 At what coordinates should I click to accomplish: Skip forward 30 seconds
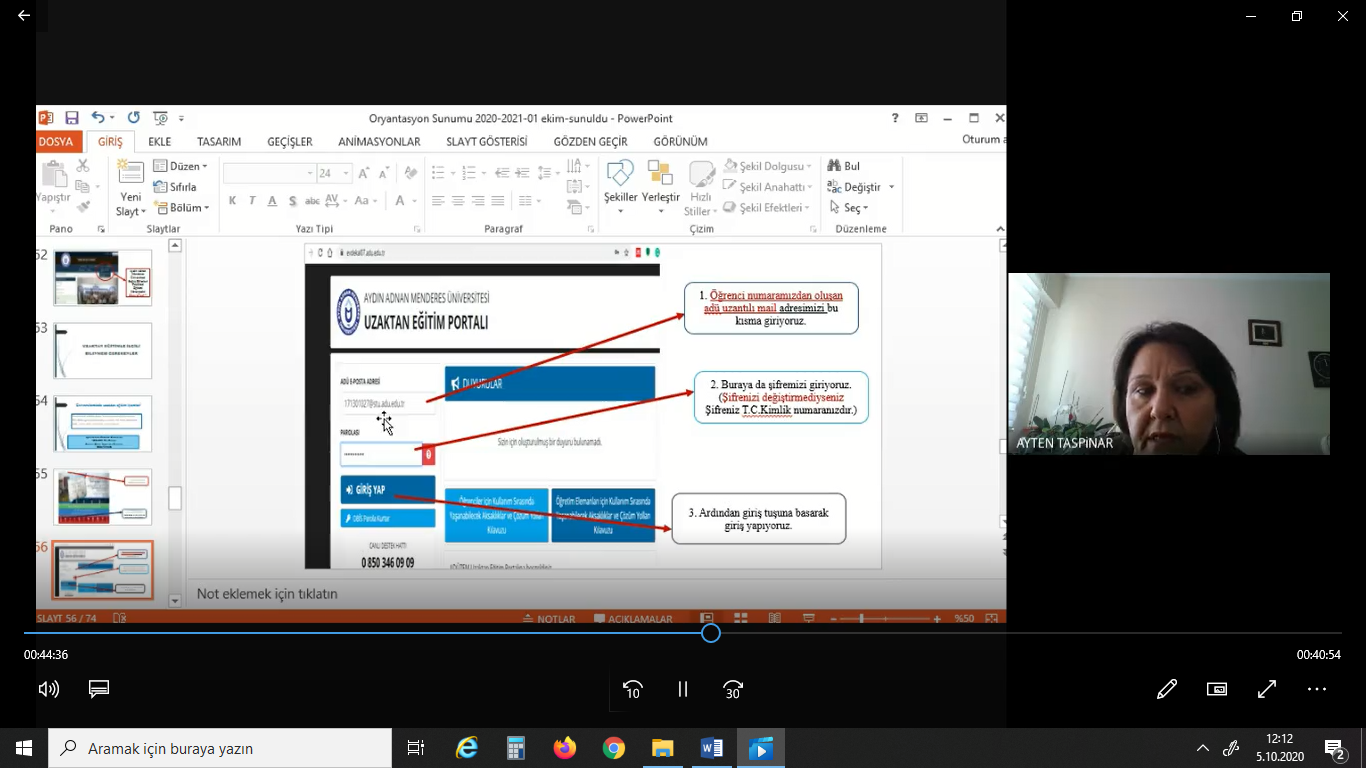tap(733, 689)
